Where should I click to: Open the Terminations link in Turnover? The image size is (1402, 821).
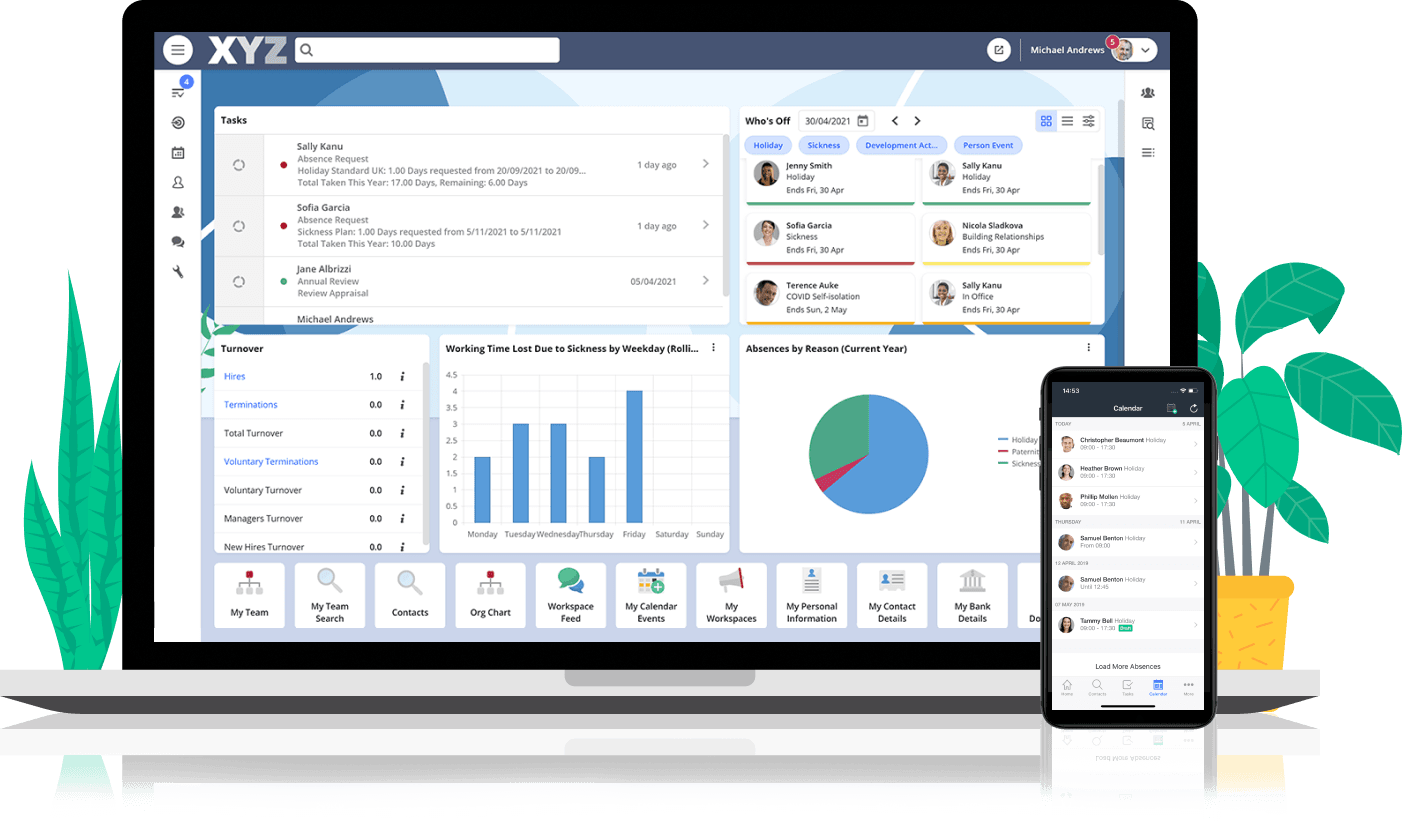tap(251, 405)
